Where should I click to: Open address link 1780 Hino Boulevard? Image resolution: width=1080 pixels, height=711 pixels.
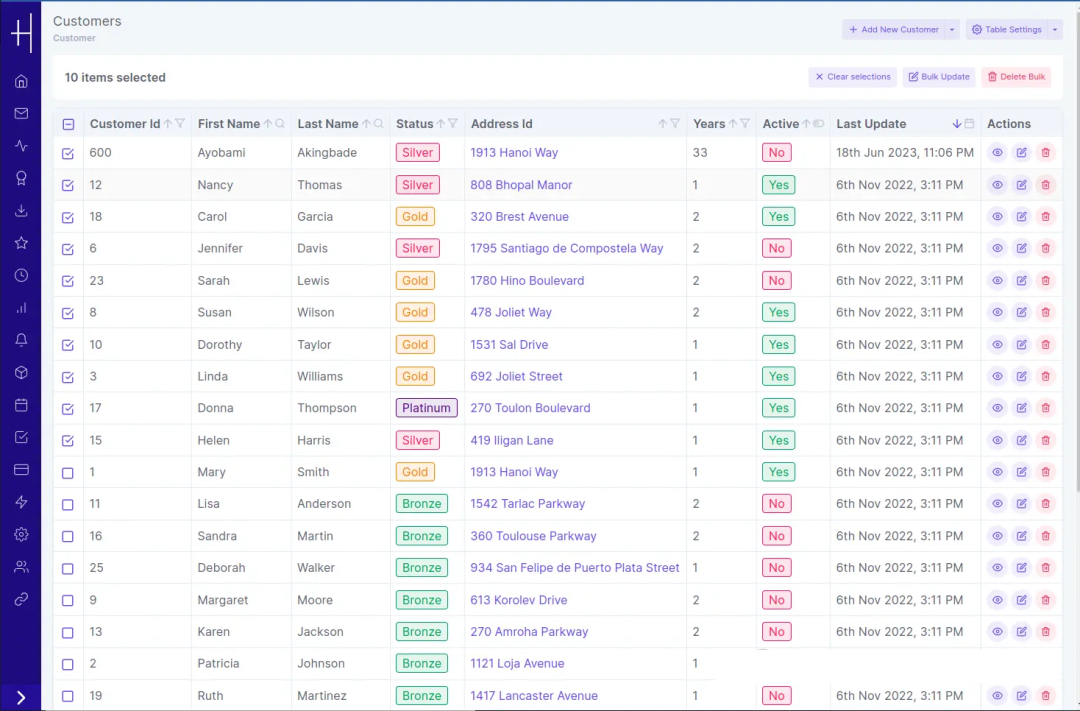tap(527, 281)
